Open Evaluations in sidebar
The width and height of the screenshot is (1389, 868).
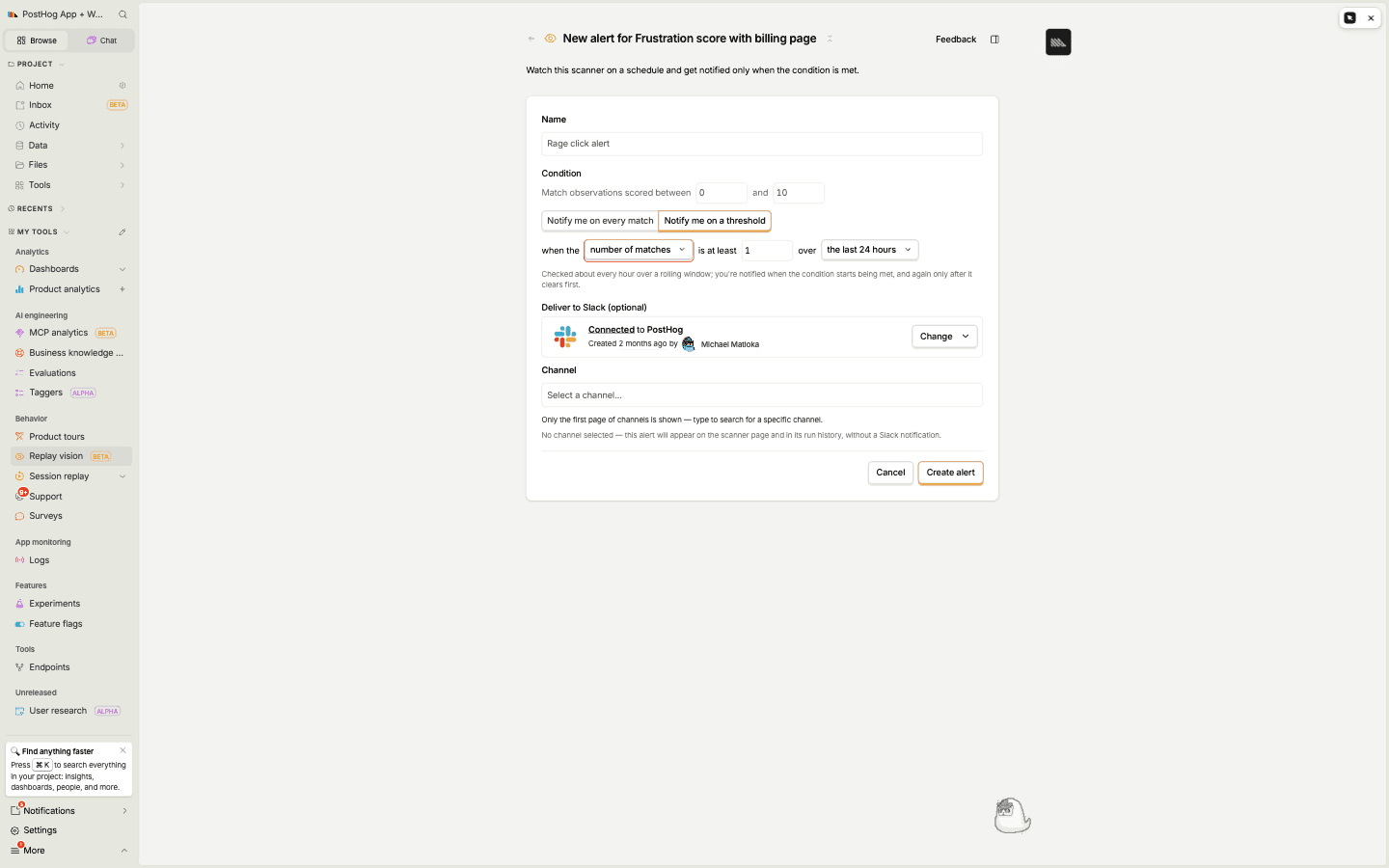click(71, 373)
